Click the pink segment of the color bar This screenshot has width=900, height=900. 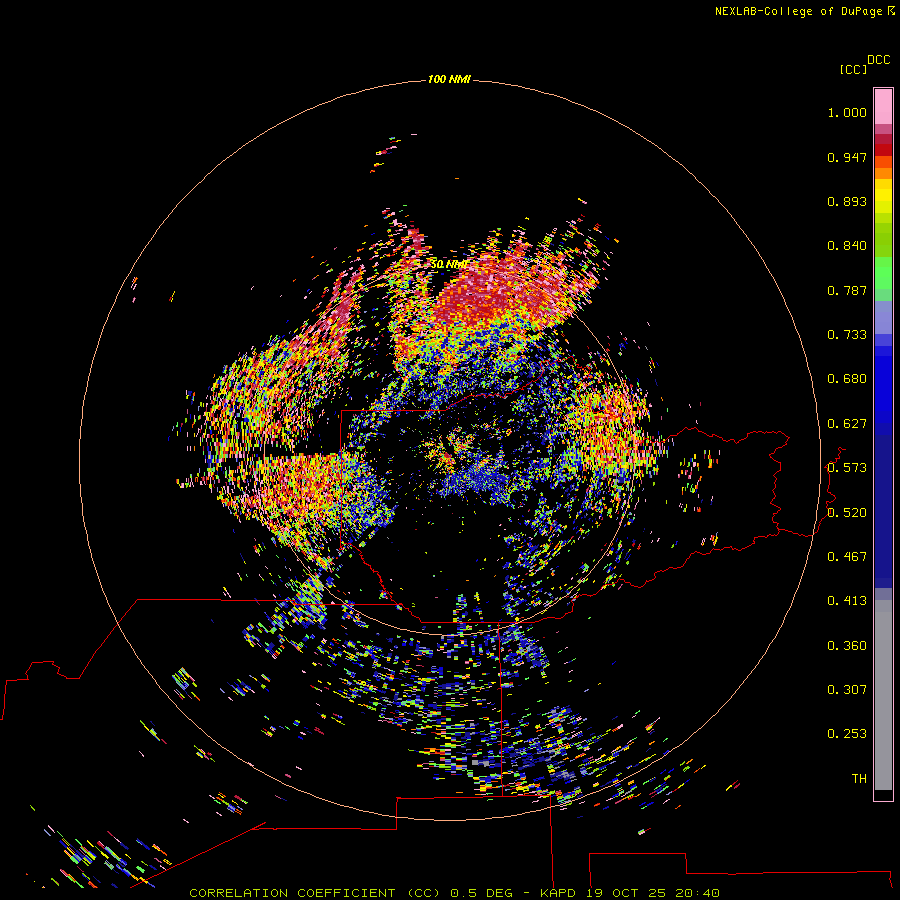click(x=883, y=107)
